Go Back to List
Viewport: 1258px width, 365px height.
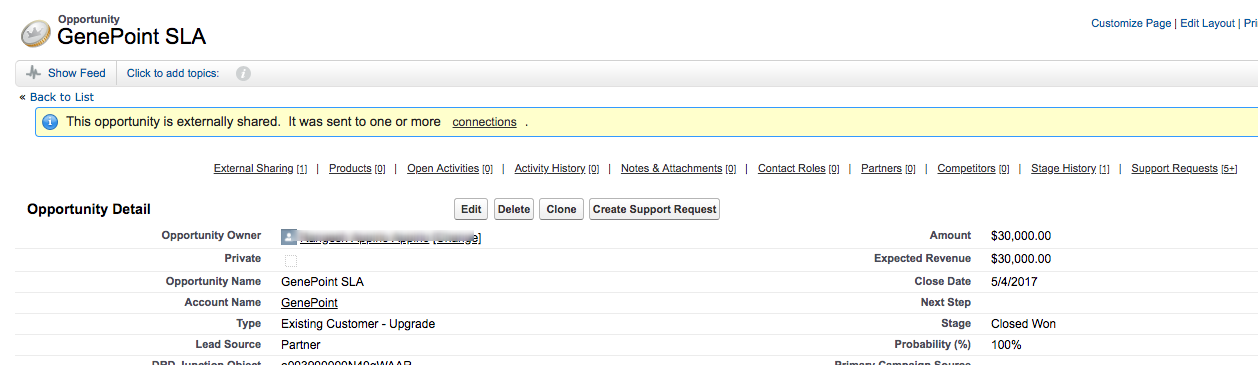click(x=62, y=97)
